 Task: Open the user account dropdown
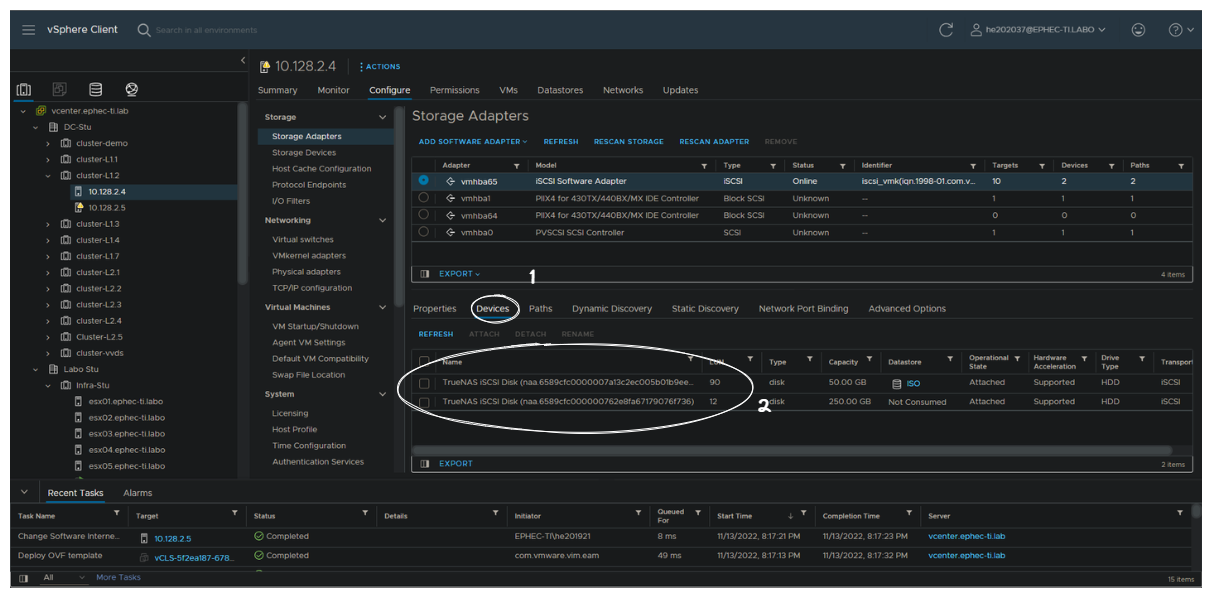point(1038,30)
